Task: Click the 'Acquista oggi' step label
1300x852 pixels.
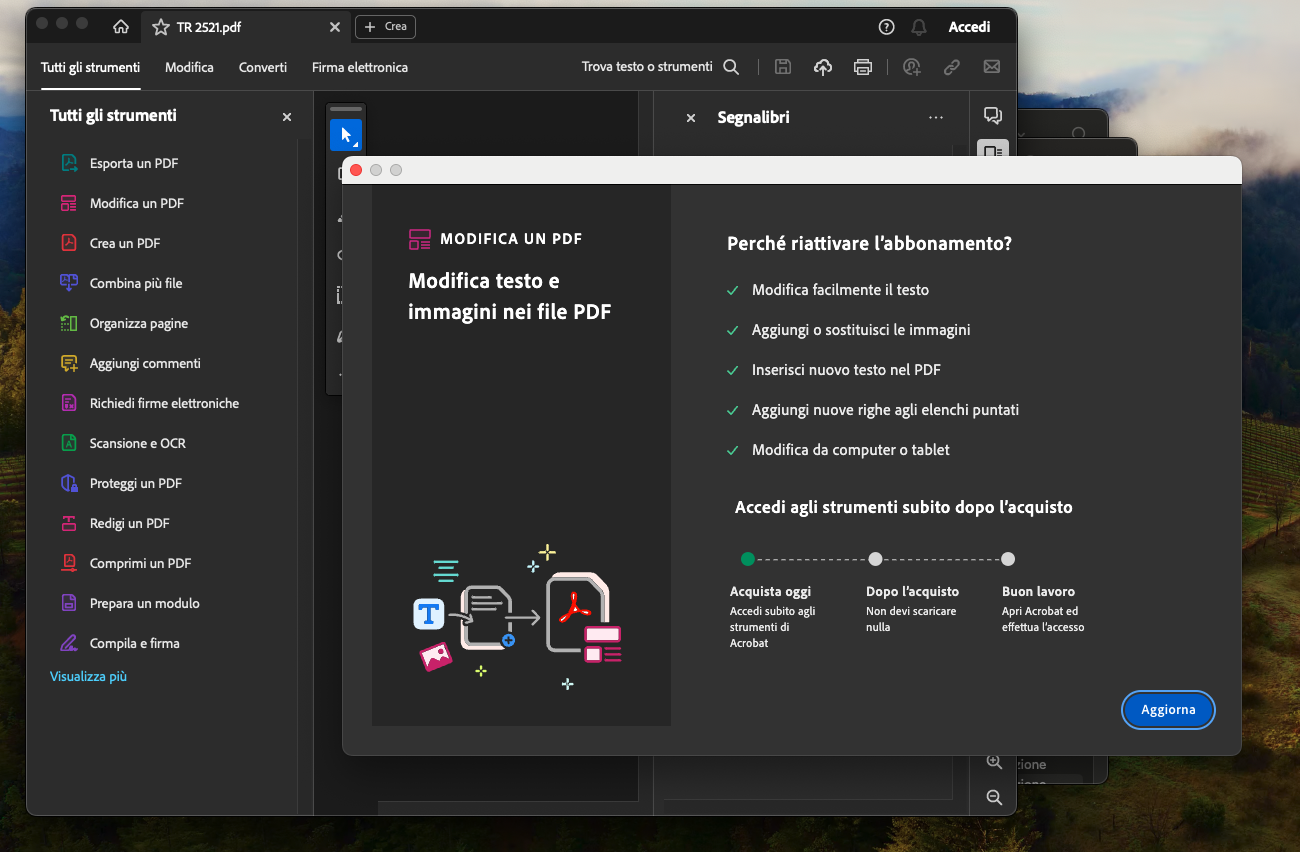Action: click(x=770, y=591)
